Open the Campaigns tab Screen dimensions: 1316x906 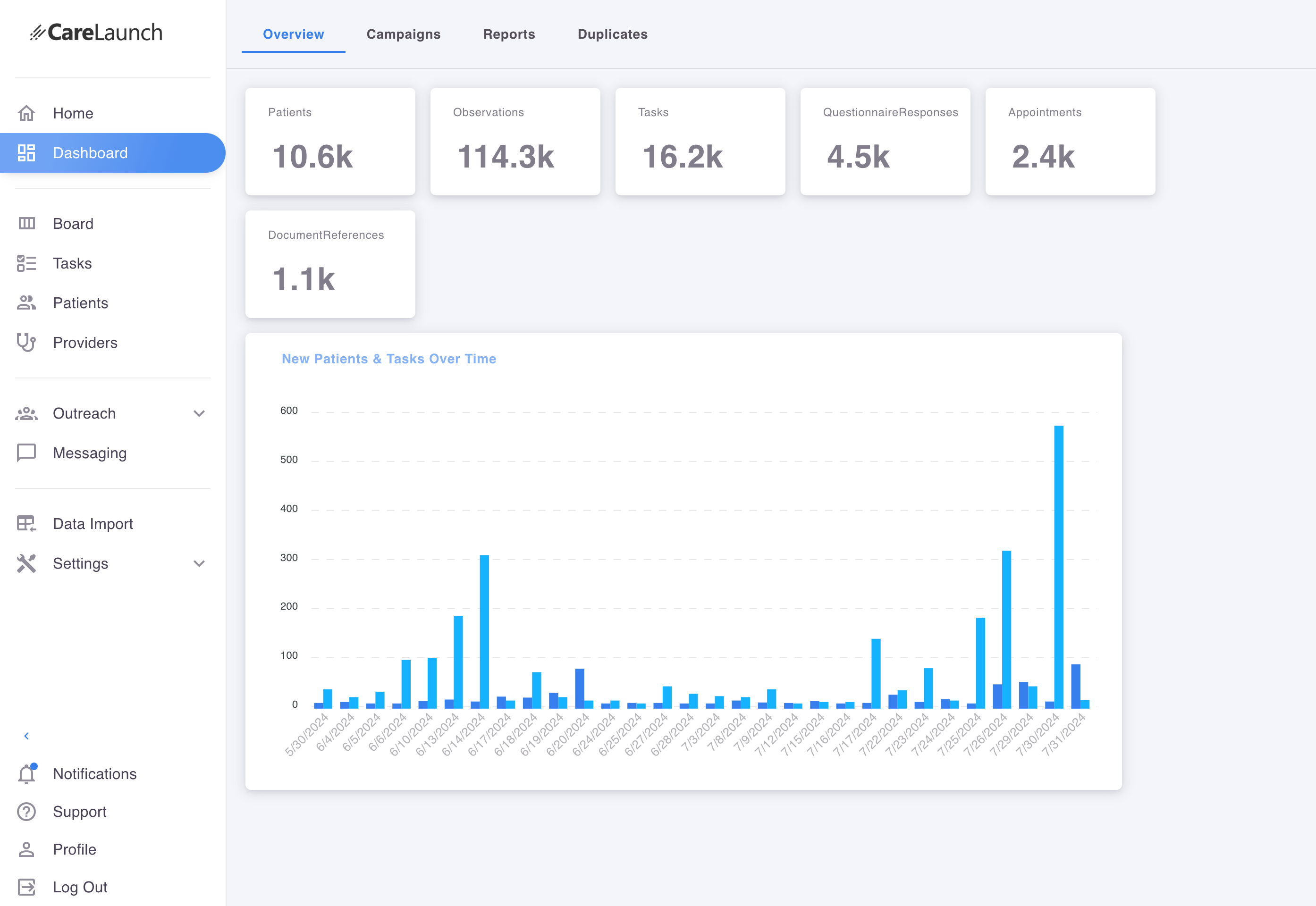click(404, 34)
